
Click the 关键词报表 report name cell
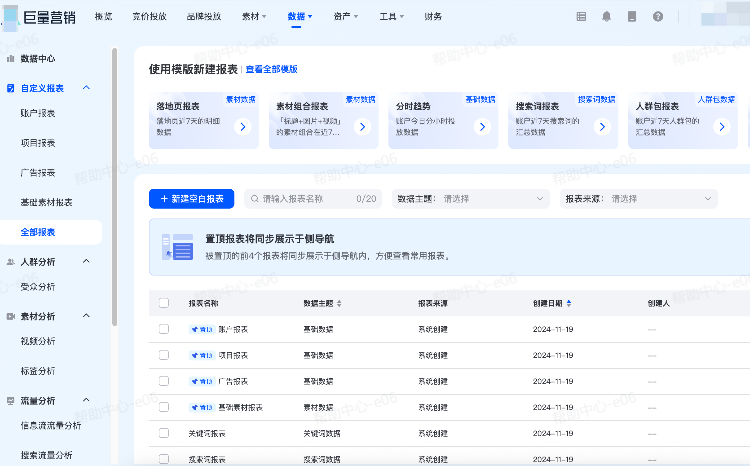pyautogui.click(x=207, y=433)
